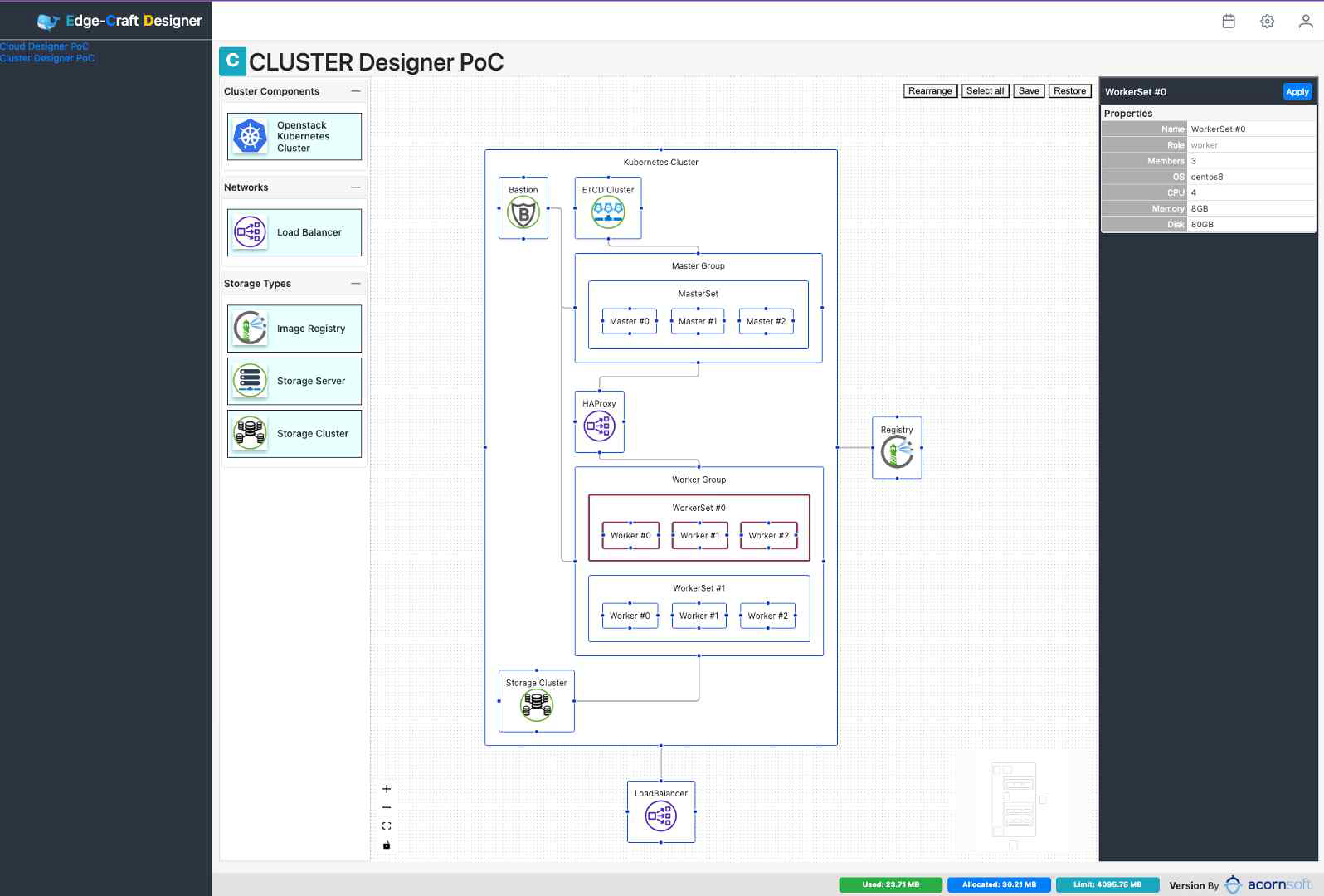Select the HAProxy node icon
The width and height of the screenshot is (1324, 896).
pos(599,426)
